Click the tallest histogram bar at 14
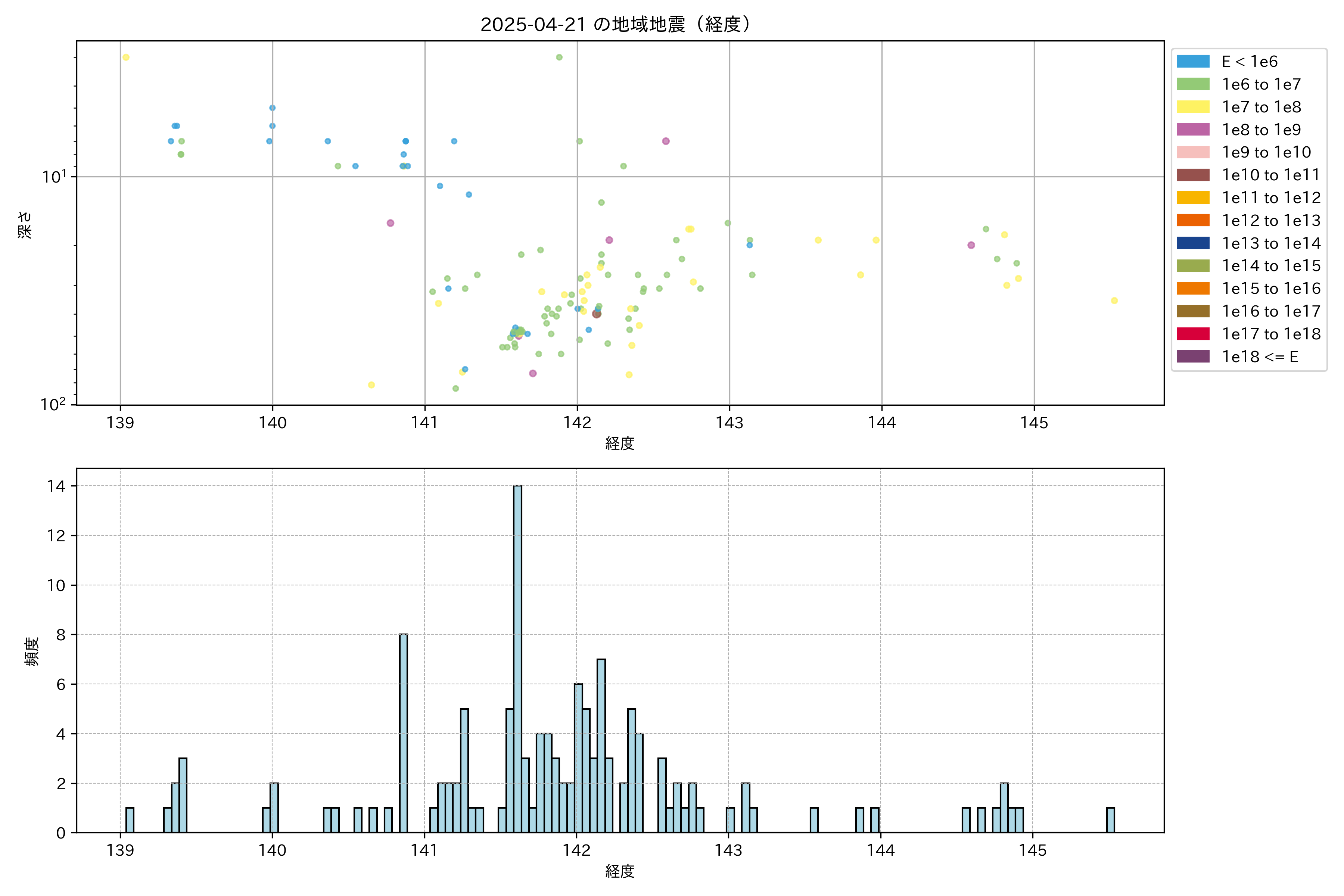 [517, 657]
